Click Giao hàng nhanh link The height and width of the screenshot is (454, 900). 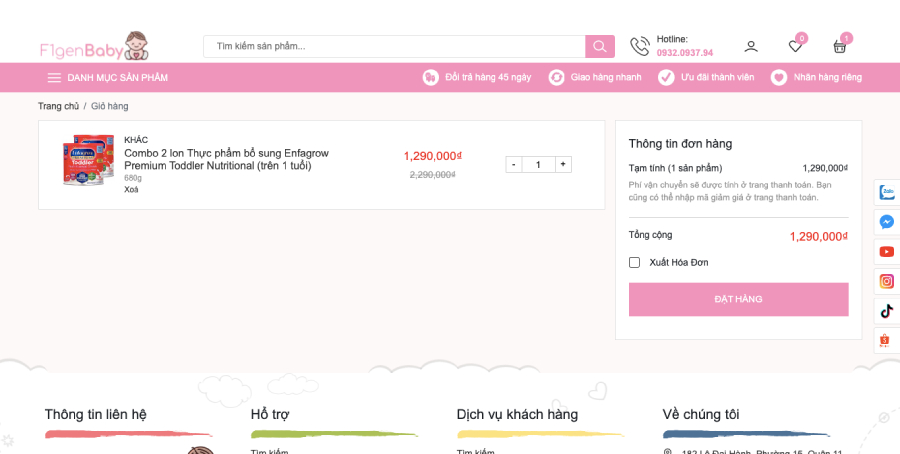coord(606,77)
